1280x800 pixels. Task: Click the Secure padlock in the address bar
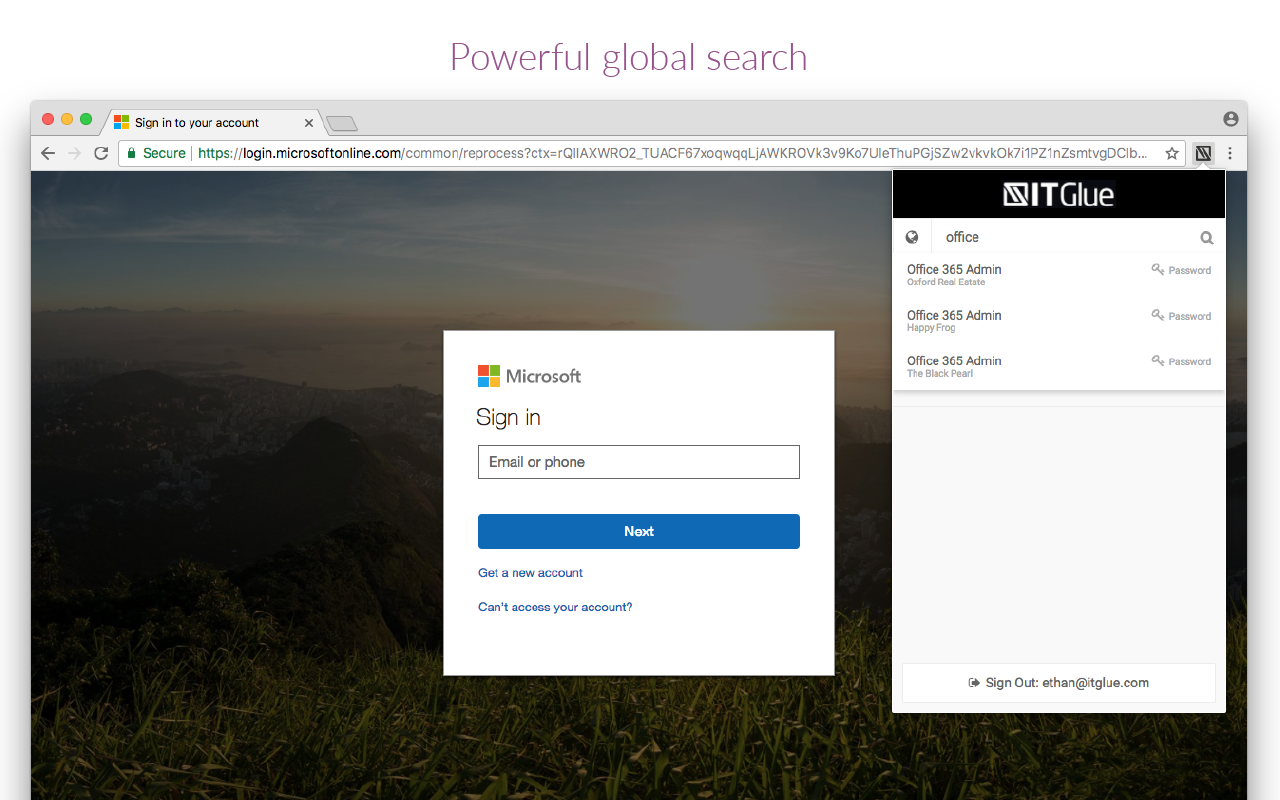coord(134,153)
